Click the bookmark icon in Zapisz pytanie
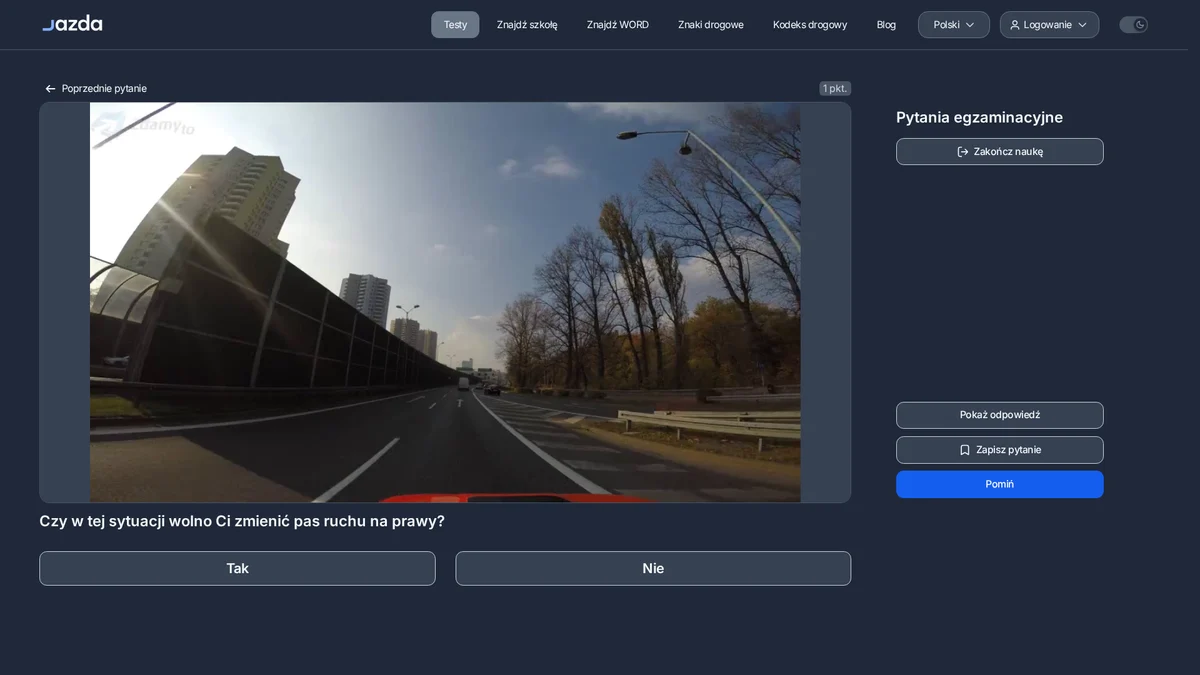This screenshot has height=675, width=1200. pos(965,450)
